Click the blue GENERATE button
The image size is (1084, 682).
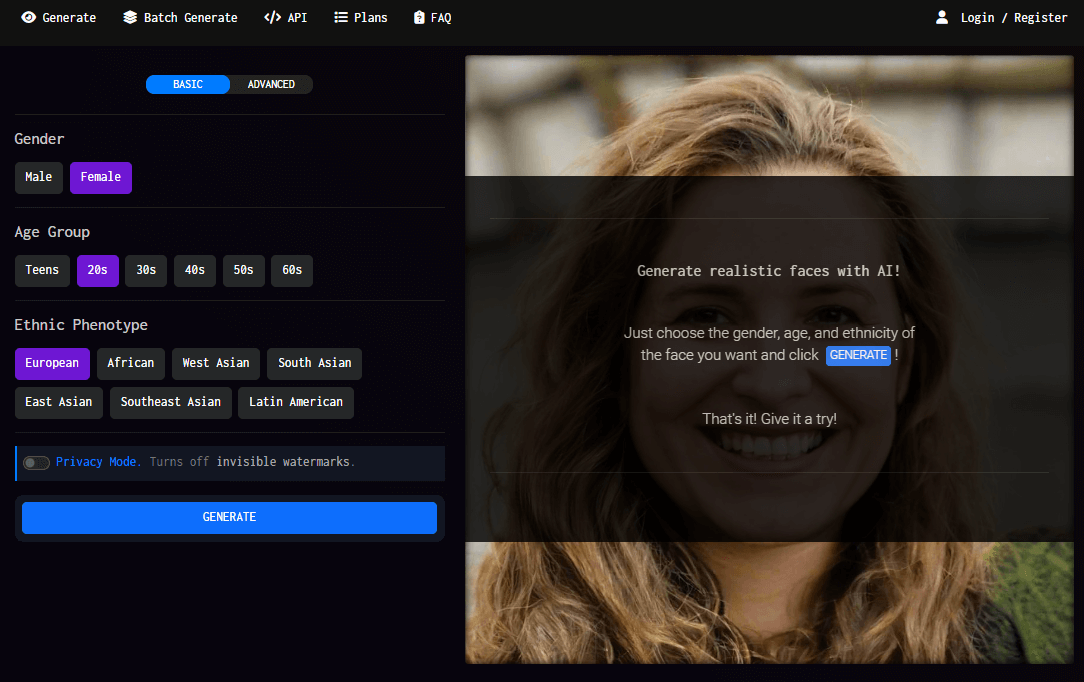229,517
